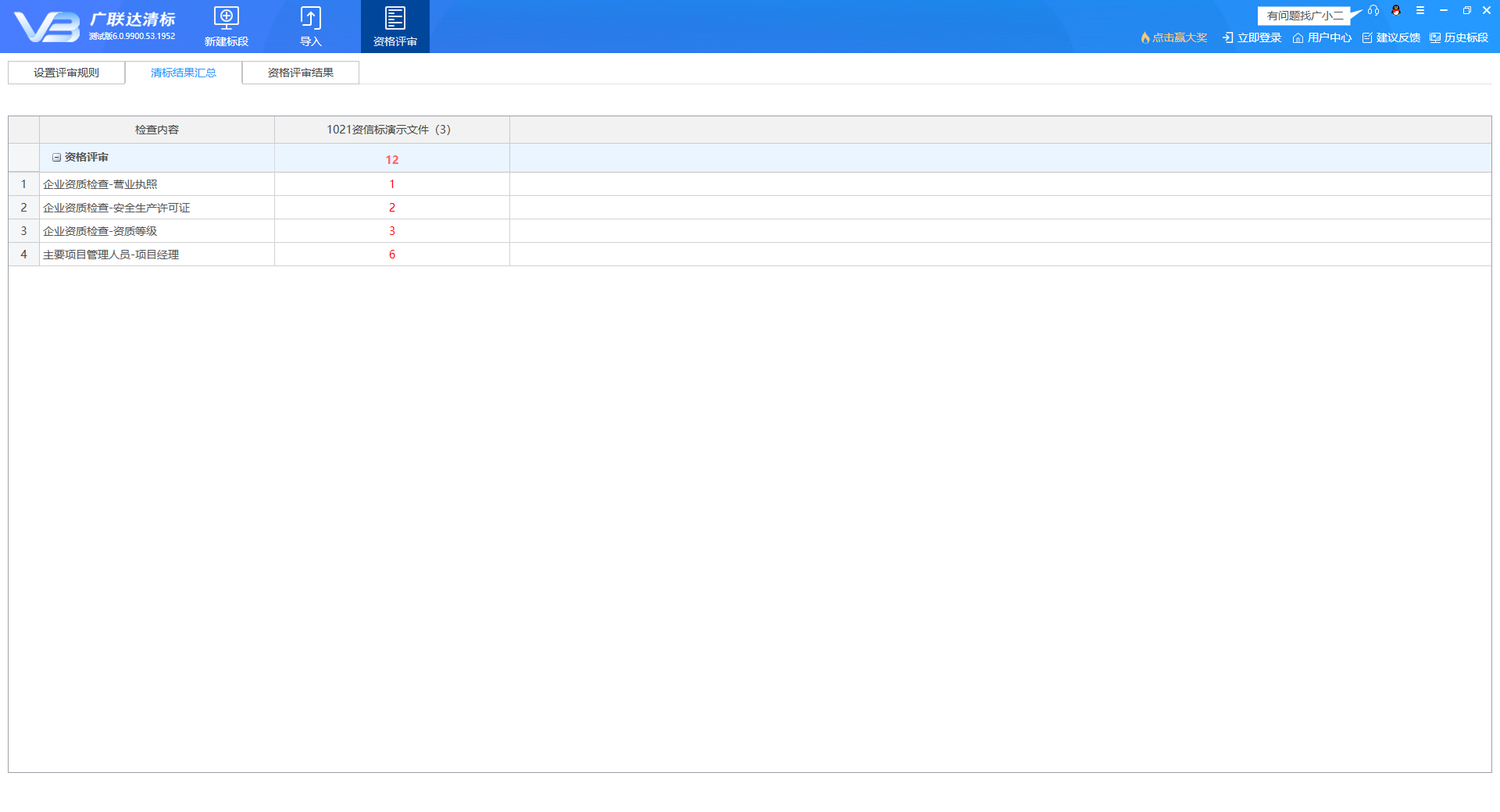Click 立即登录 to log in

coord(1252,37)
